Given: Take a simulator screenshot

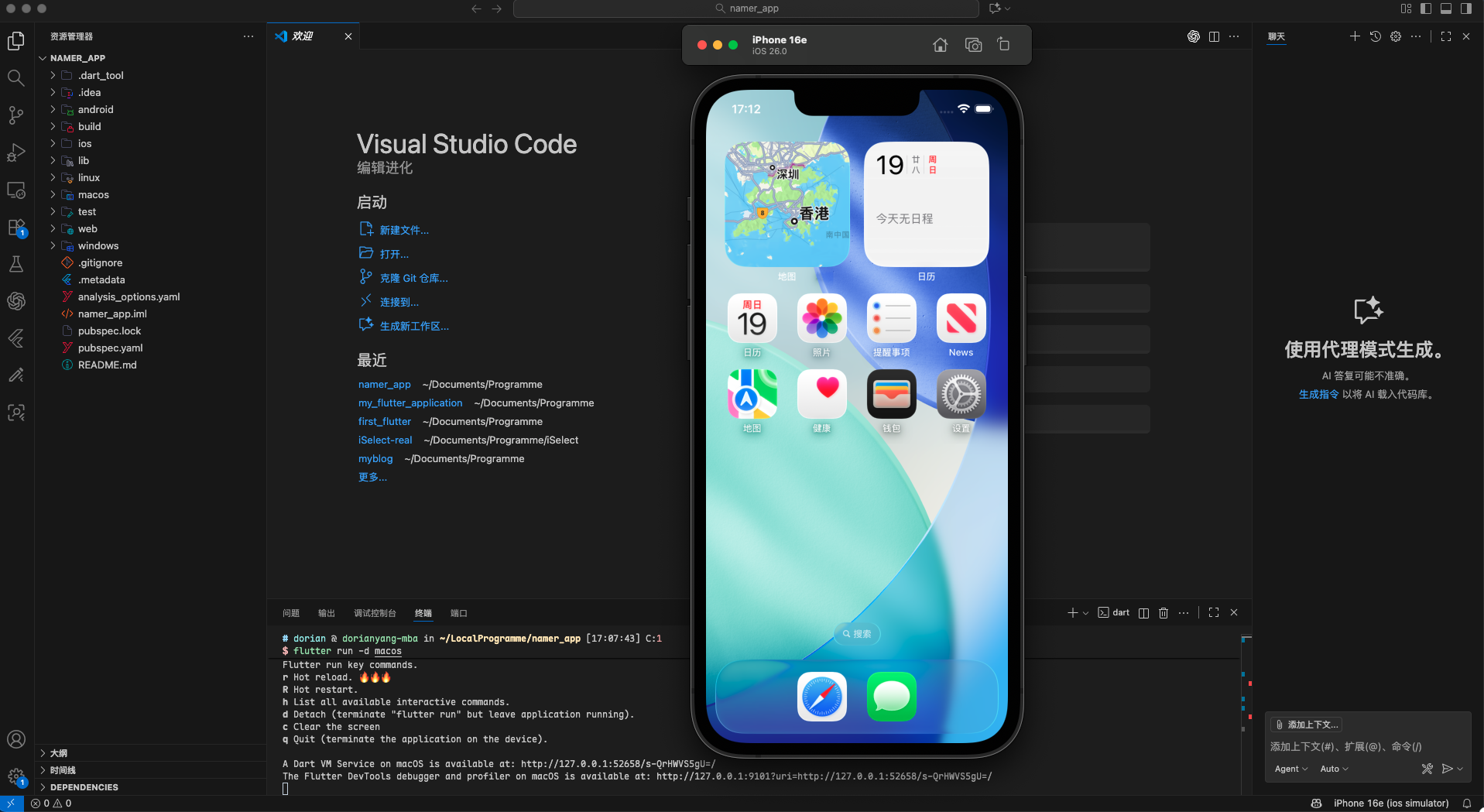Looking at the screenshot, I should click(973, 45).
